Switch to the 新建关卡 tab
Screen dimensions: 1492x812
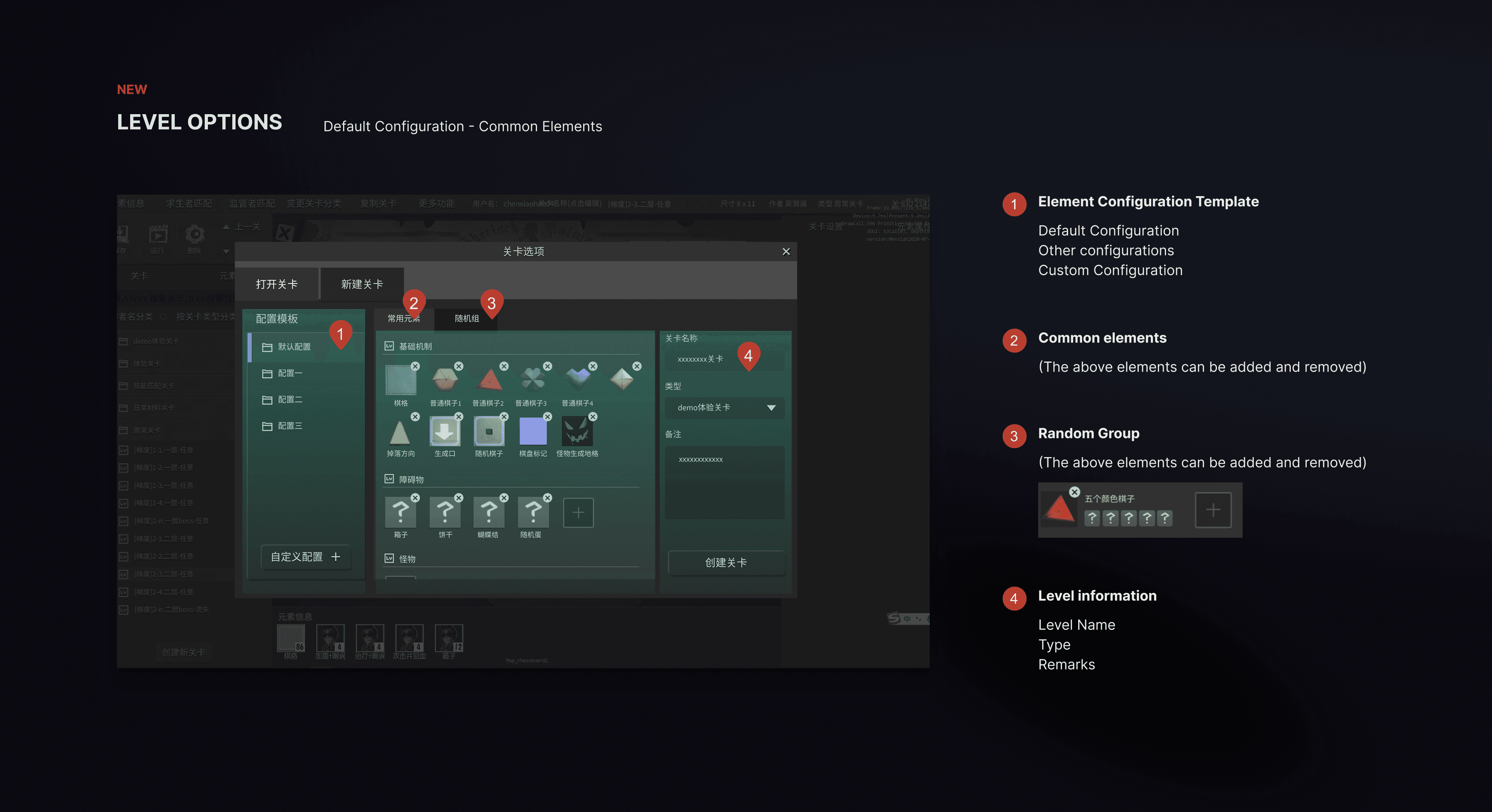pos(362,284)
